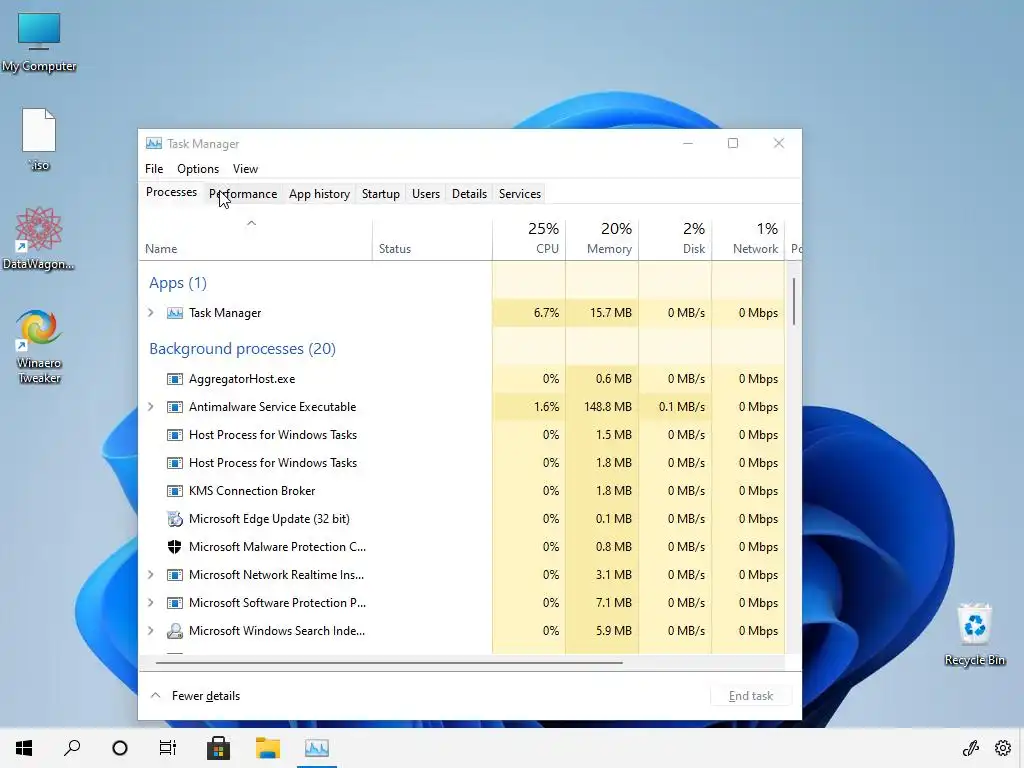Screen dimensions: 1024x768
Task: Click the Antimalware Service Executable icon
Action: tap(174, 407)
